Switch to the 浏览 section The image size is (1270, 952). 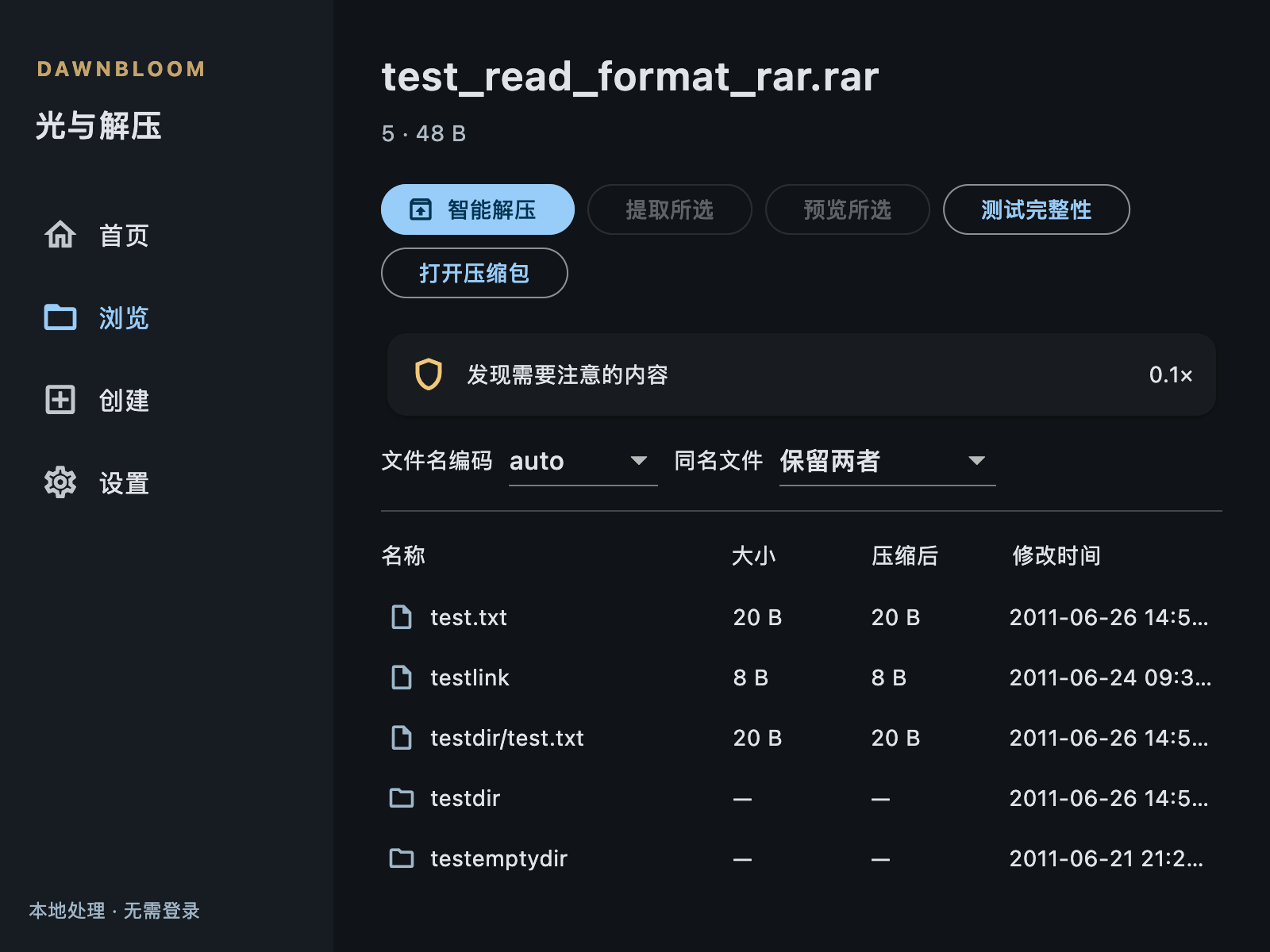(x=167, y=317)
